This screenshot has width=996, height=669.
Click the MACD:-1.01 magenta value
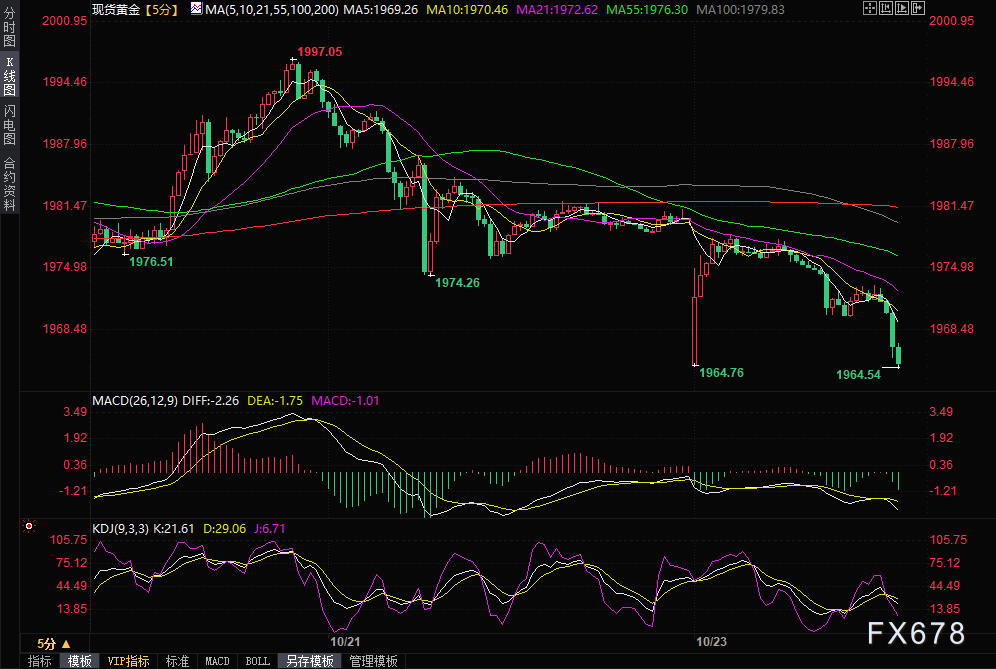pos(345,401)
